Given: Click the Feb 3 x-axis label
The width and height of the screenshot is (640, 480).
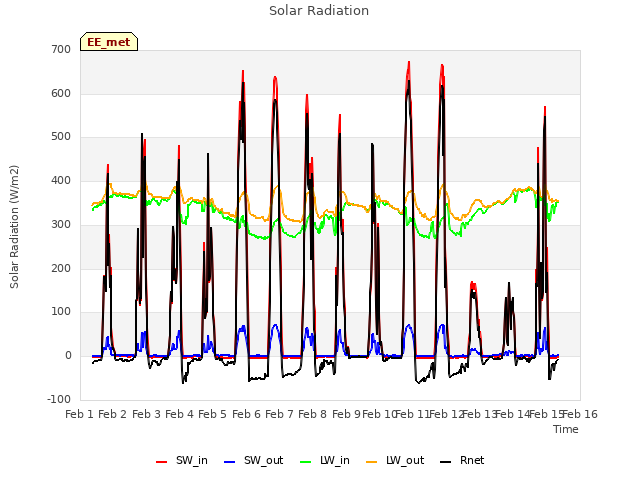Looking at the screenshot, I should click(146, 414).
